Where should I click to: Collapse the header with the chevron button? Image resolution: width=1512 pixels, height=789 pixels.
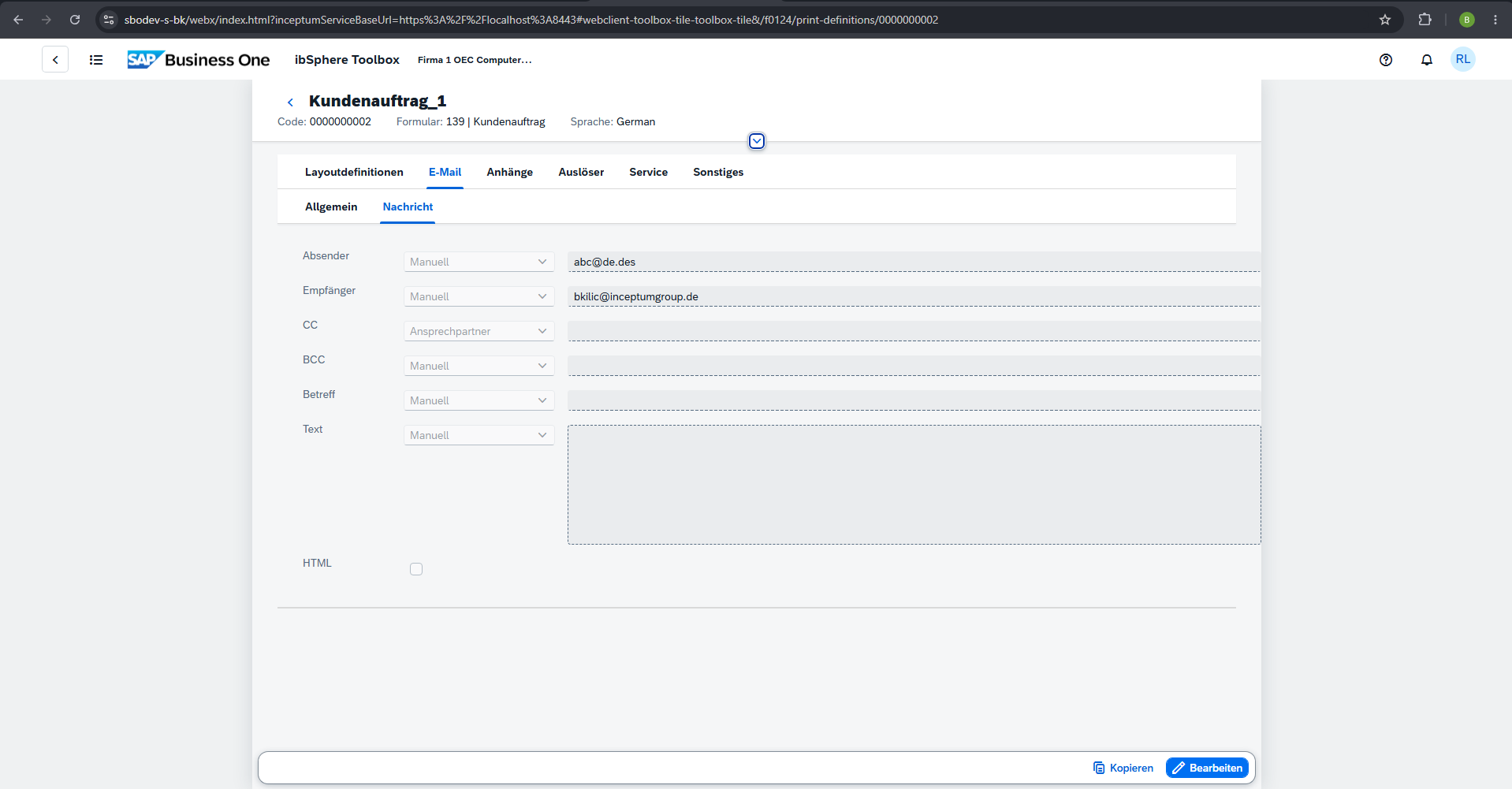[x=757, y=141]
